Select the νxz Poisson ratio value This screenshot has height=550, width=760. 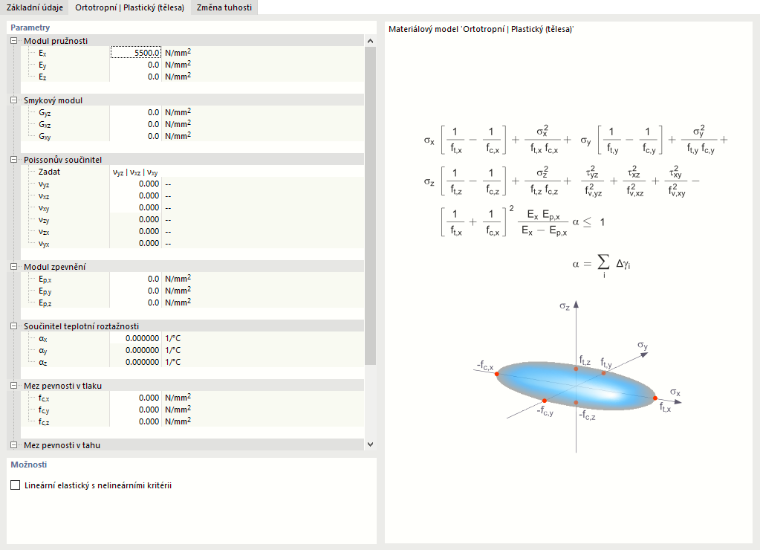[136, 196]
